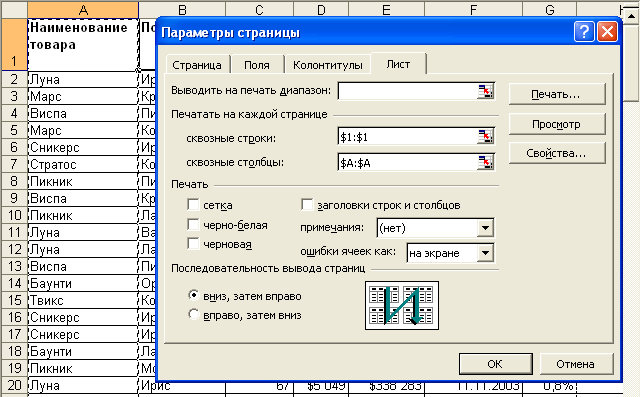Viewport: 640px width, 397px height.
Task: Click in the Выводить на печать диапазон field
Action: tap(407, 91)
